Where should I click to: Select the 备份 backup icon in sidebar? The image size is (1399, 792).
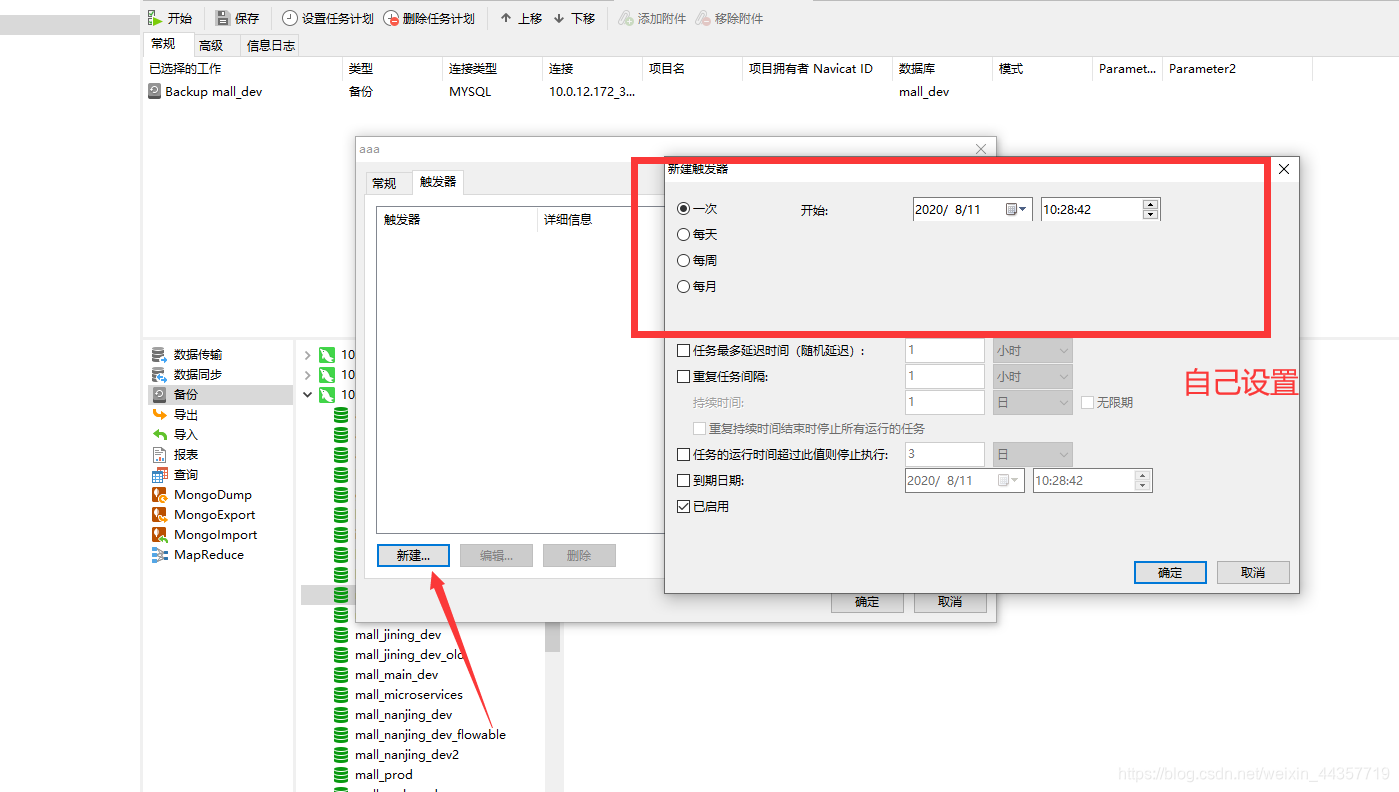[159, 395]
